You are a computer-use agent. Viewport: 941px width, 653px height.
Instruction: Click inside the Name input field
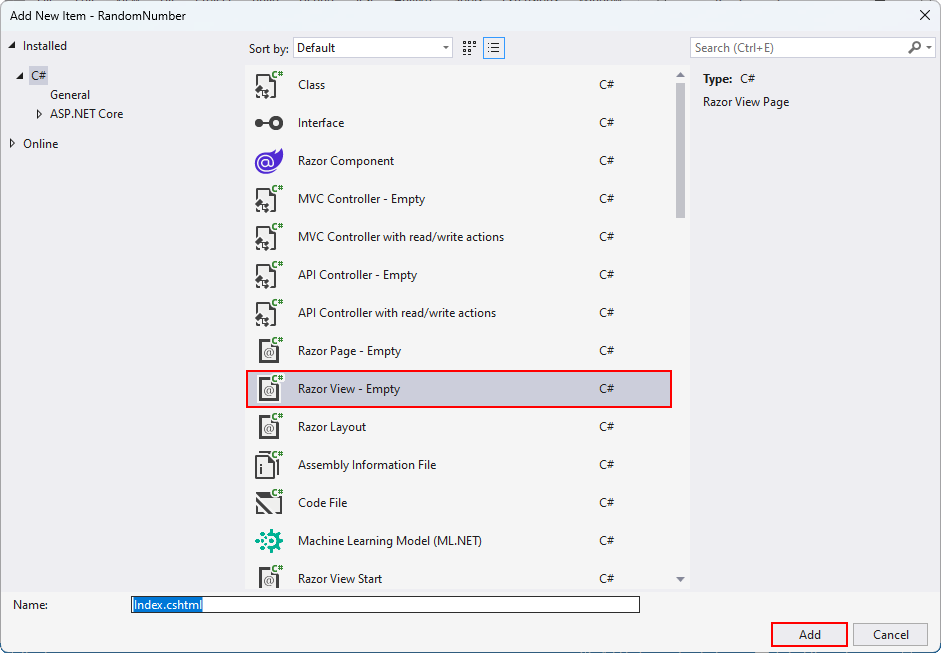(385, 604)
